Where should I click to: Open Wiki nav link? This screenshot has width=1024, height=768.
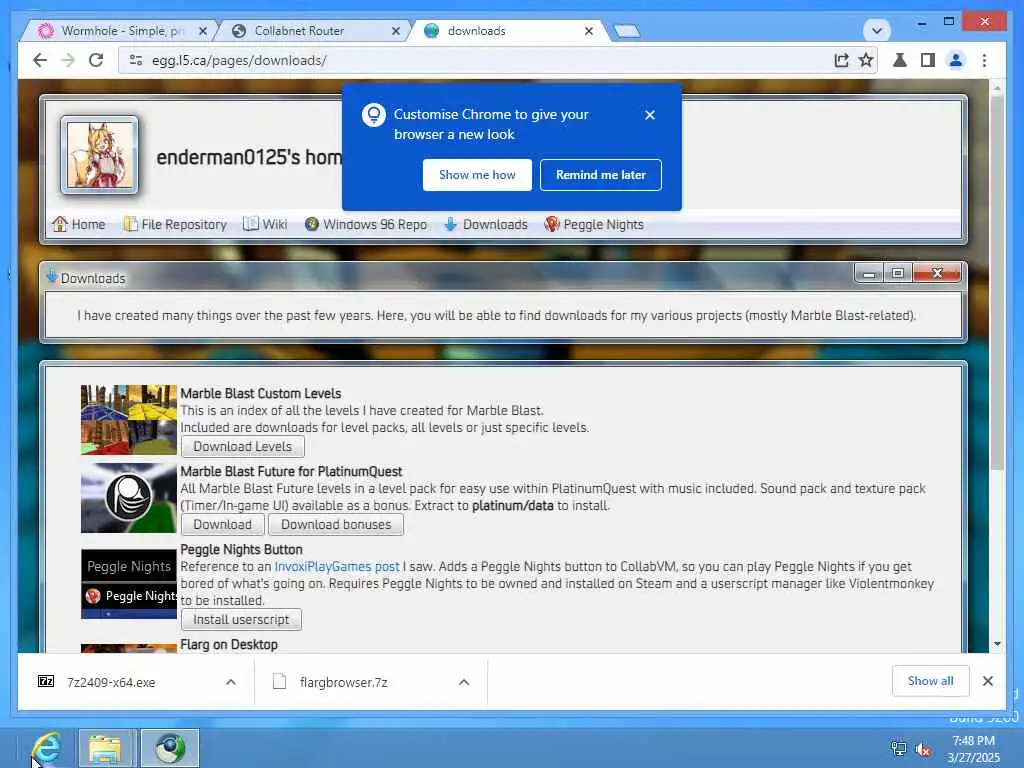pos(265,225)
